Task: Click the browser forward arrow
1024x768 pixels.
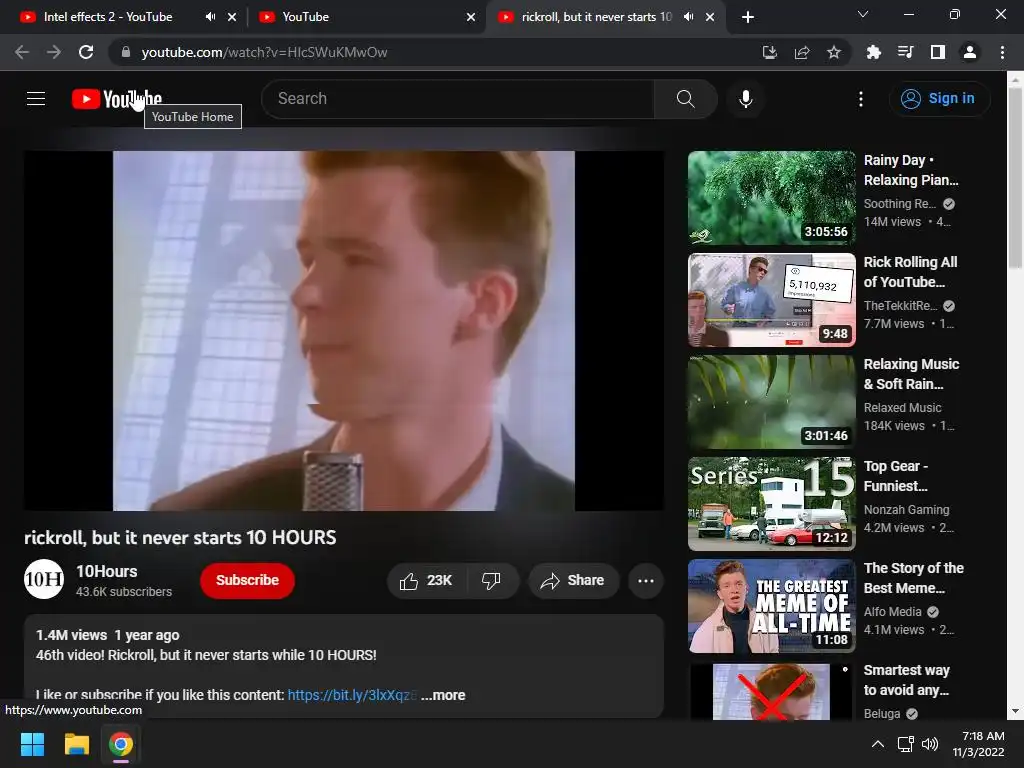Action: tap(54, 52)
